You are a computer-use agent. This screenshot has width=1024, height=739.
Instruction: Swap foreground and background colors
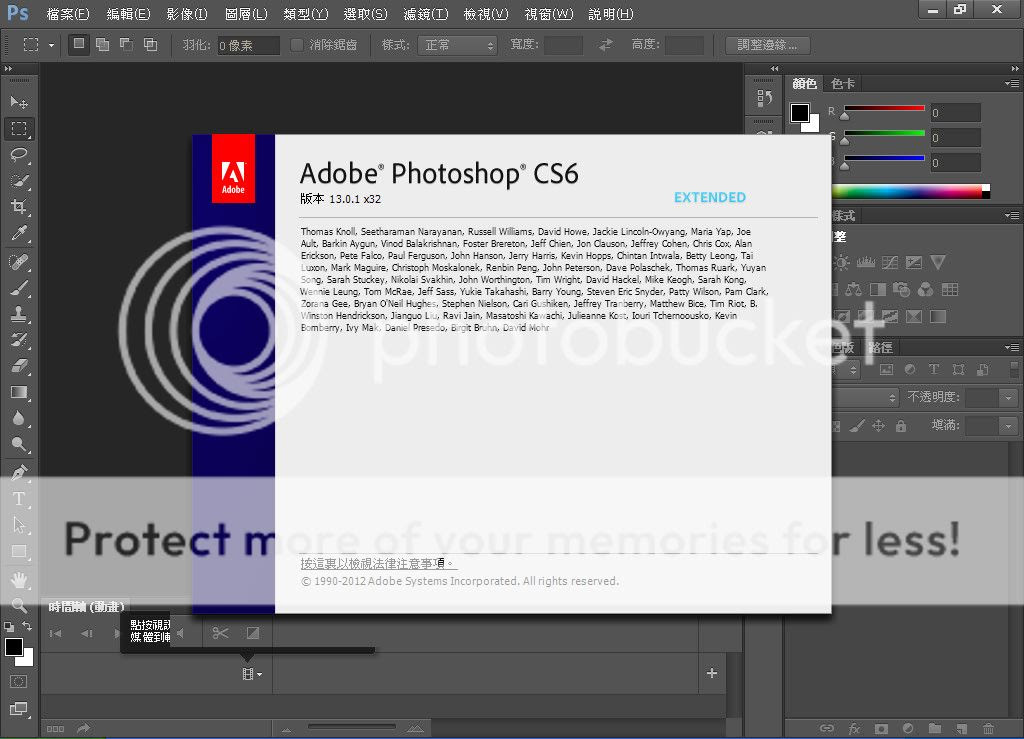[27, 626]
